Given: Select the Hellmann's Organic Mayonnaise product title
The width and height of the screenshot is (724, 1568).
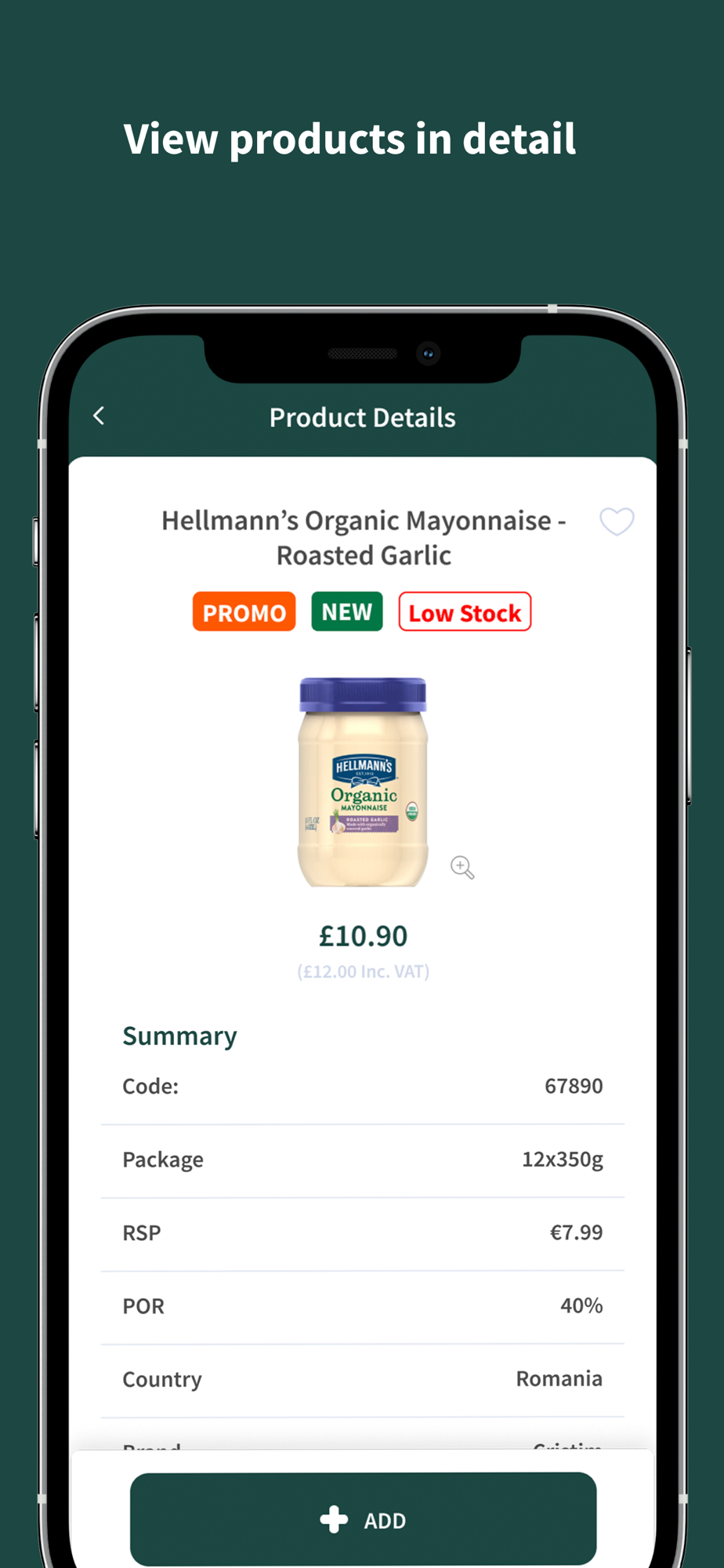Looking at the screenshot, I should pos(364,538).
